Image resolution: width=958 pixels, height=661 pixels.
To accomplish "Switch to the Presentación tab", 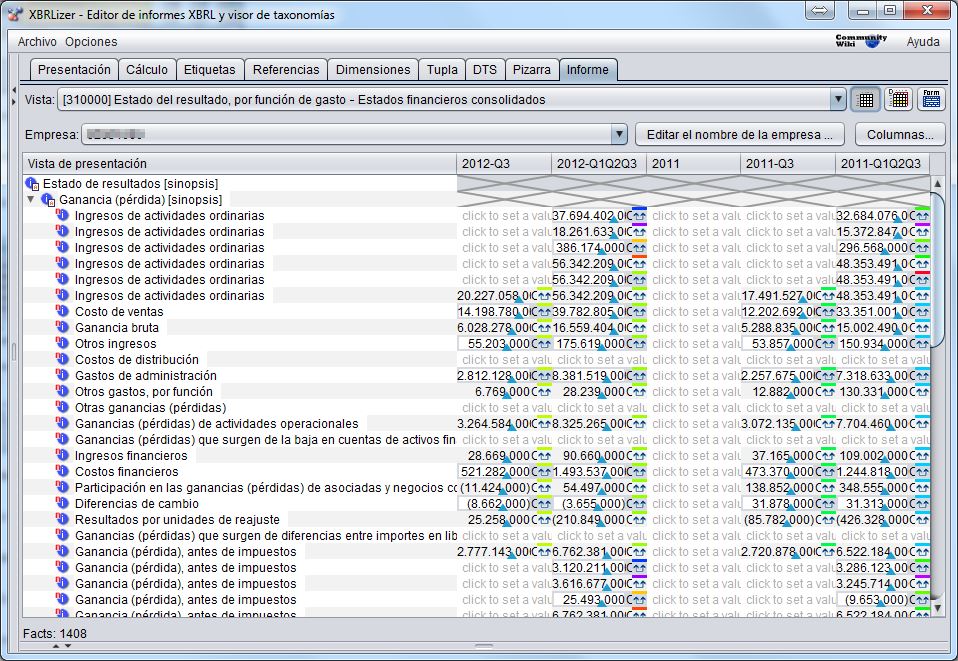I will pyautogui.click(x=74, y=70).
